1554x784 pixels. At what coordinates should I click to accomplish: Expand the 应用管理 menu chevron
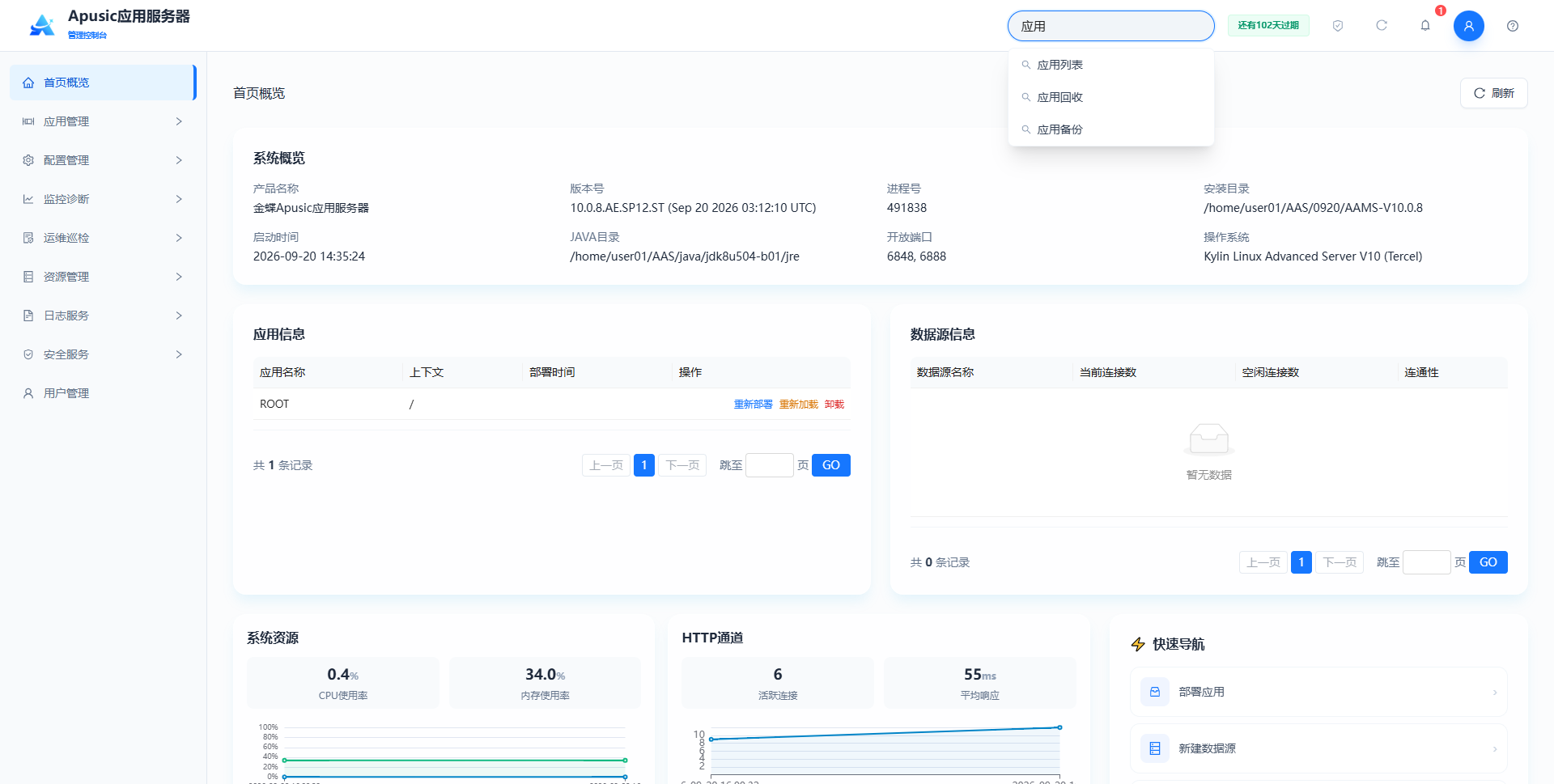pyautogui.click(x=179, y=121)
